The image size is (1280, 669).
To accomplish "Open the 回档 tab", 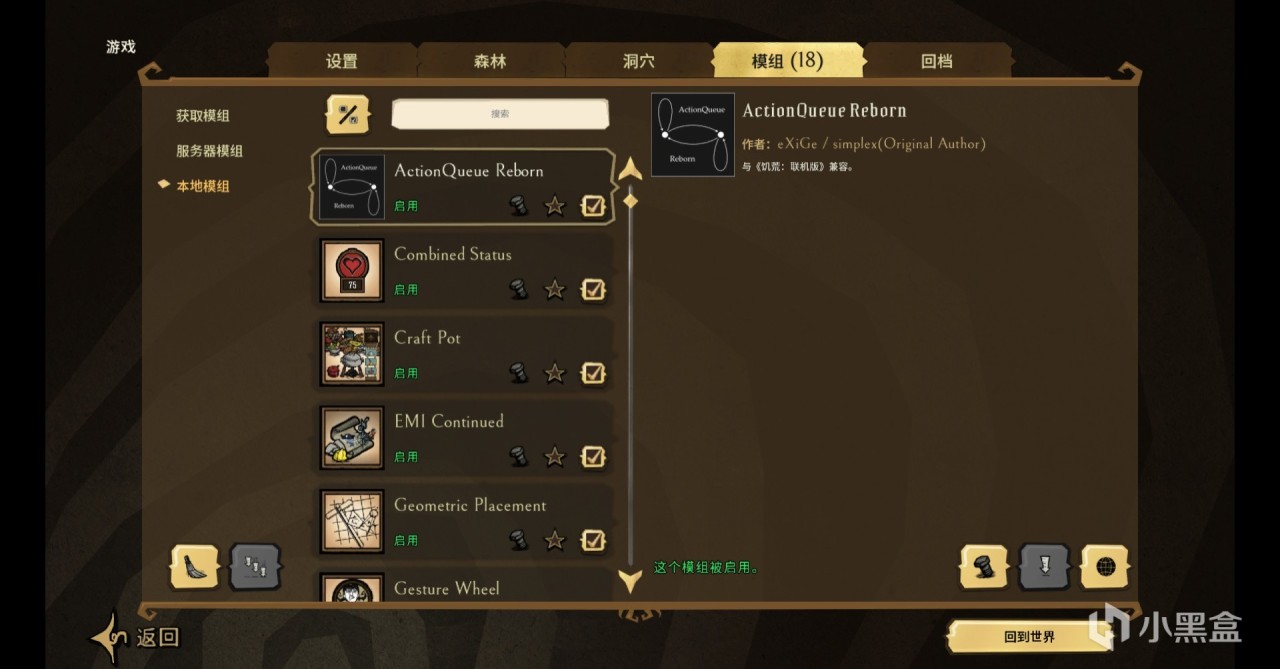I will tap(937, 61).
